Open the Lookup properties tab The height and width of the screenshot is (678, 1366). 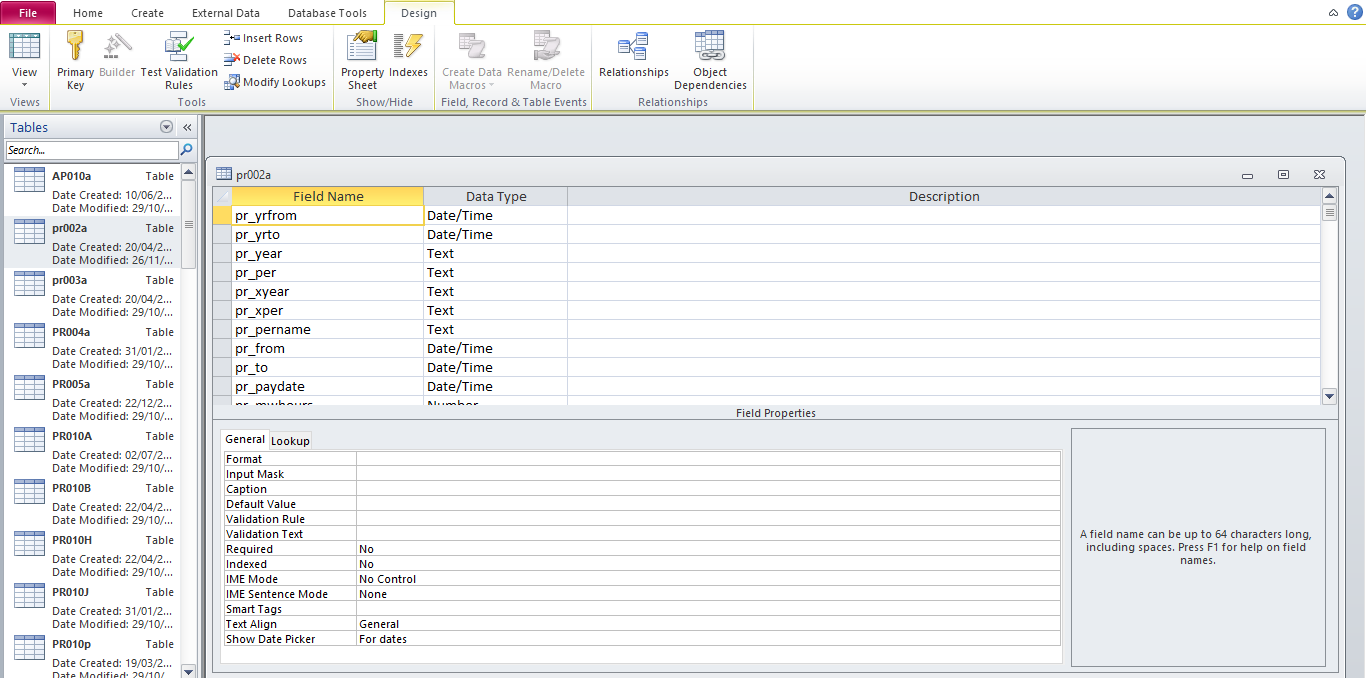click(290, 440)
